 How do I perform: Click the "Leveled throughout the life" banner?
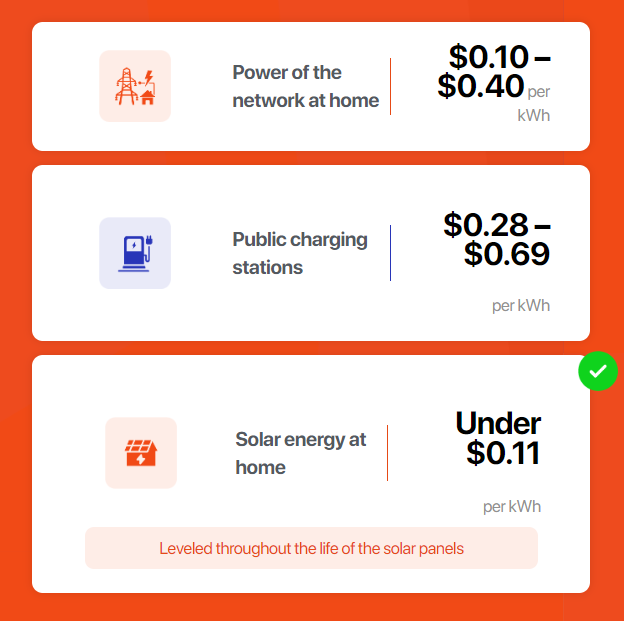tap(311, 548)
